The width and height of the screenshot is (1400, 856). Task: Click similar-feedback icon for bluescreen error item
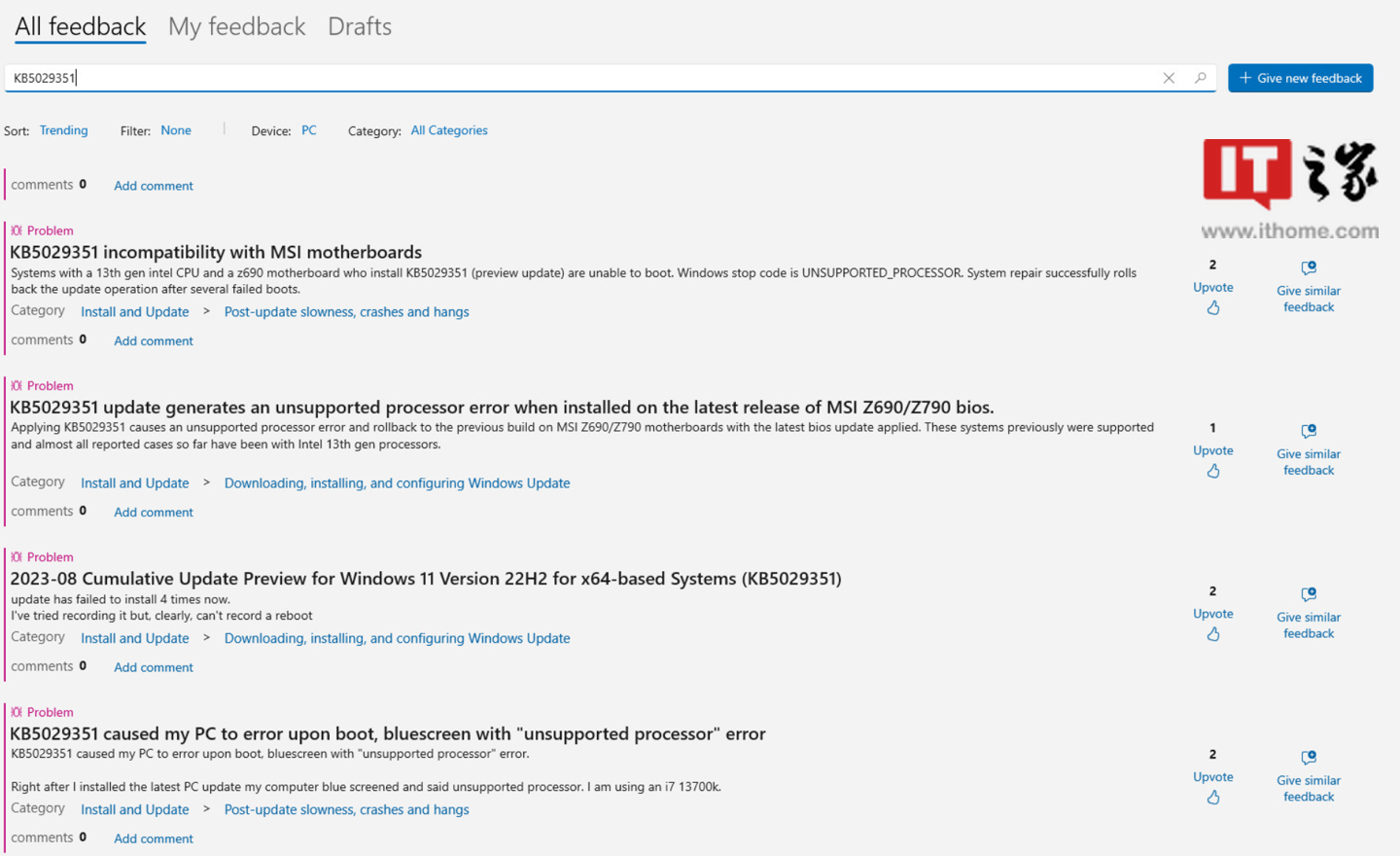tap(1309, 758)
